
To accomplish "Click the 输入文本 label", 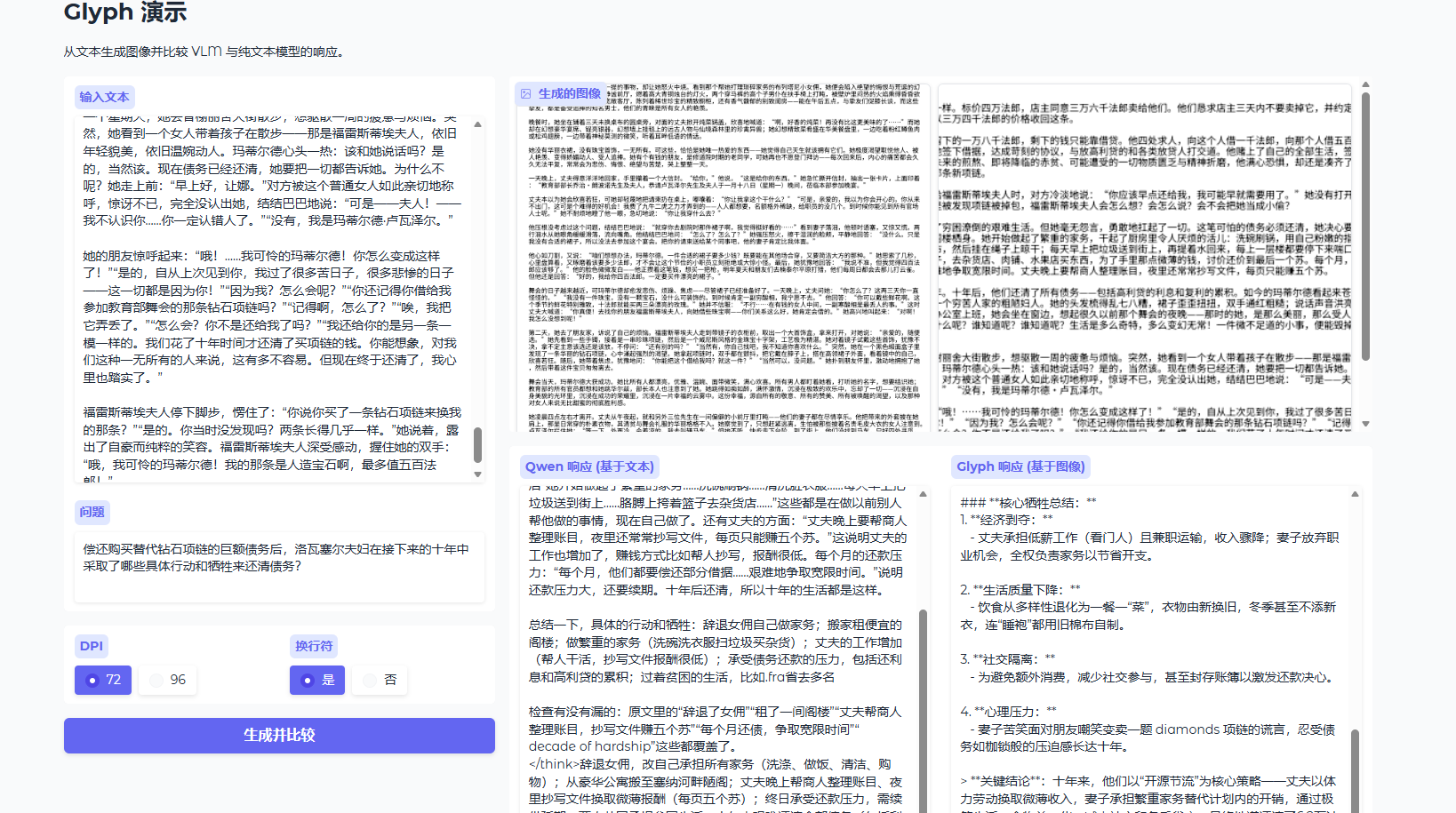I will tap(104, 97).
